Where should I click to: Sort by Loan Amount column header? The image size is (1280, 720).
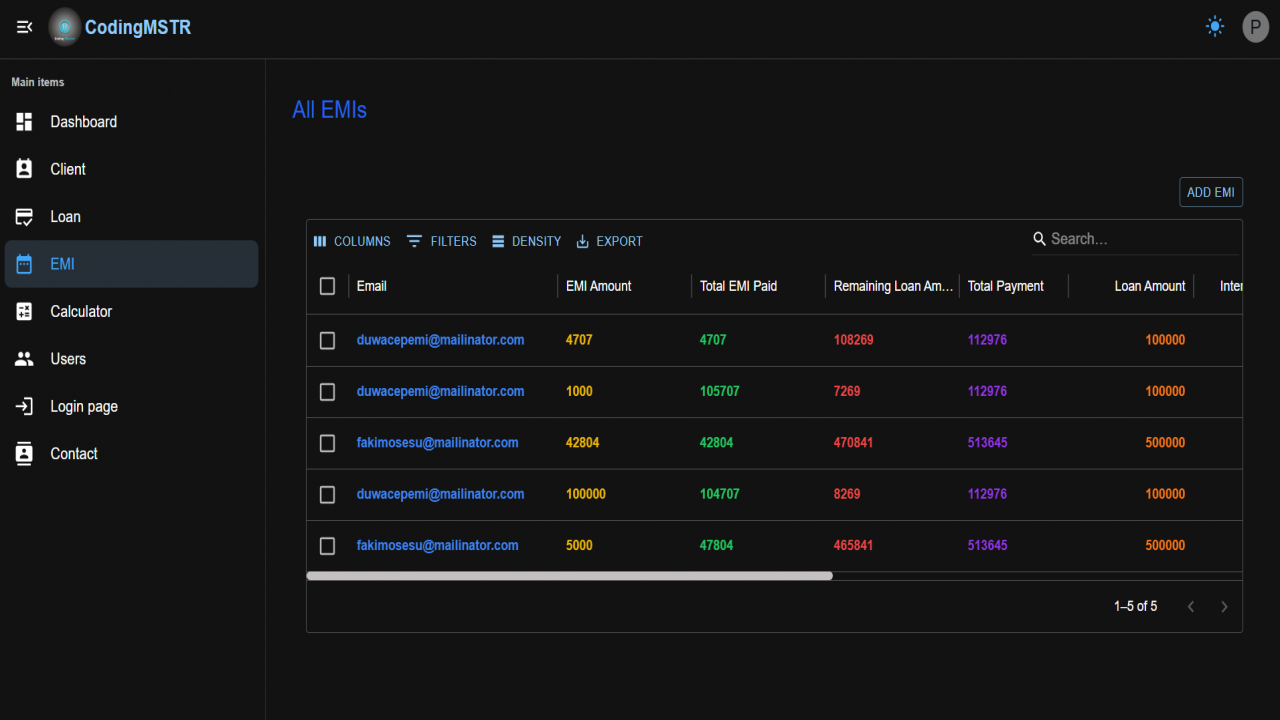point(1150,286)
